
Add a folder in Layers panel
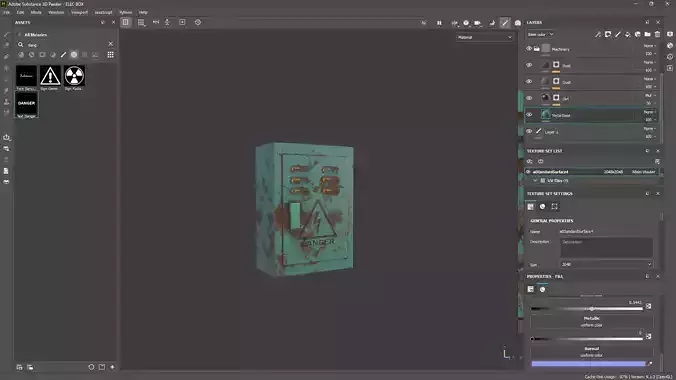(x=648, y=34)
